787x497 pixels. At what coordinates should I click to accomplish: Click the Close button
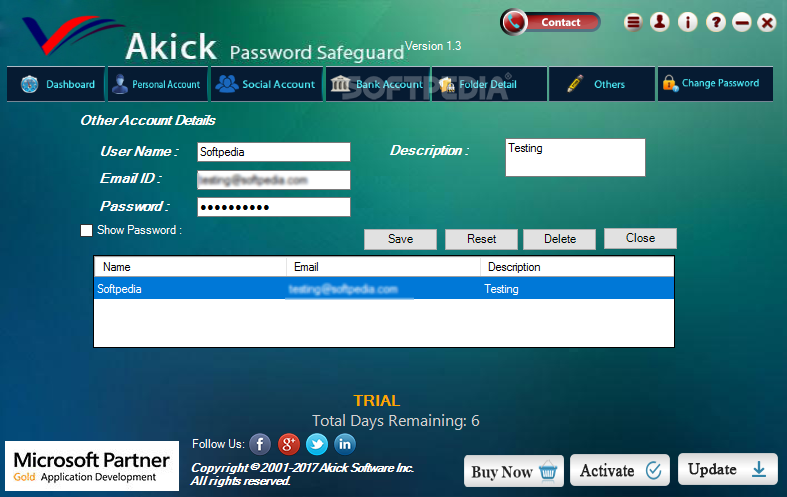(x=640, y=238)
